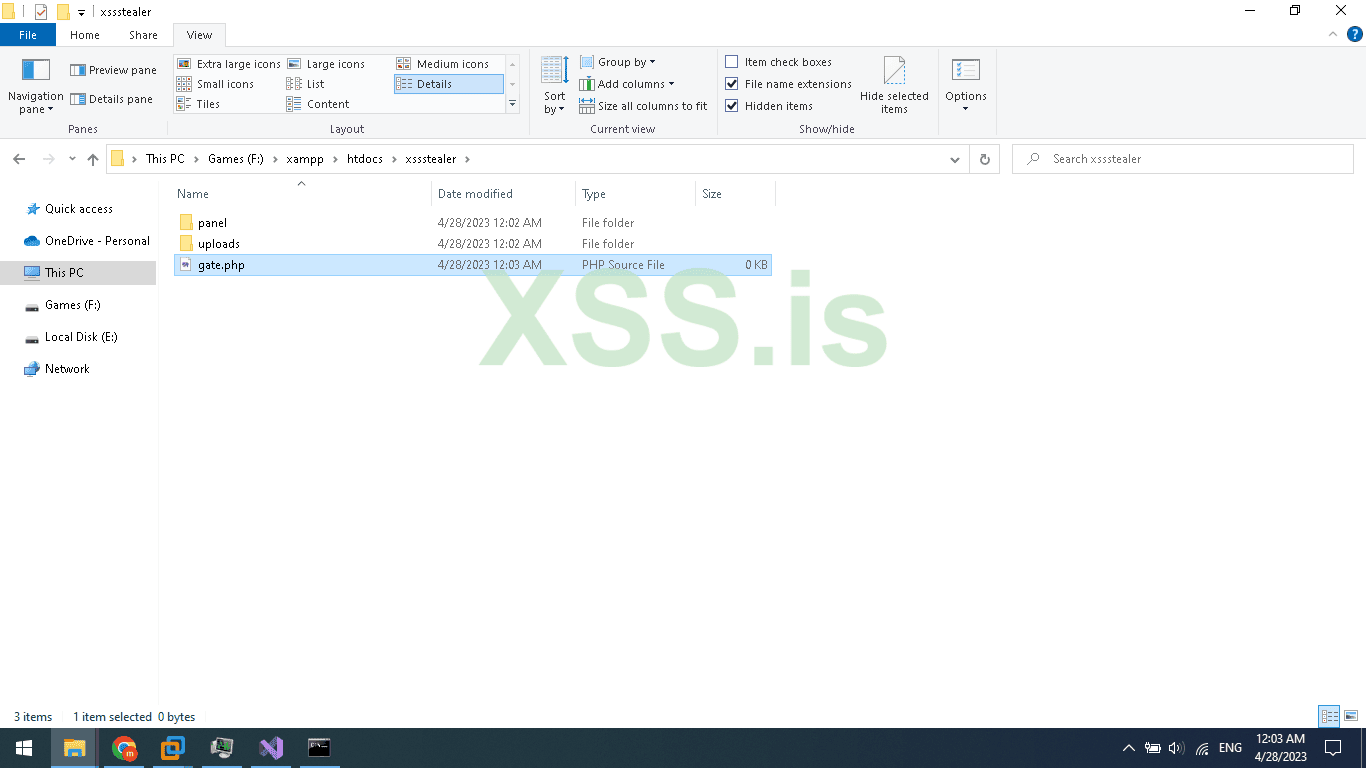Screen dimensions: 1366x768
Task: Open the Start menu
Action: coord(24,748)
